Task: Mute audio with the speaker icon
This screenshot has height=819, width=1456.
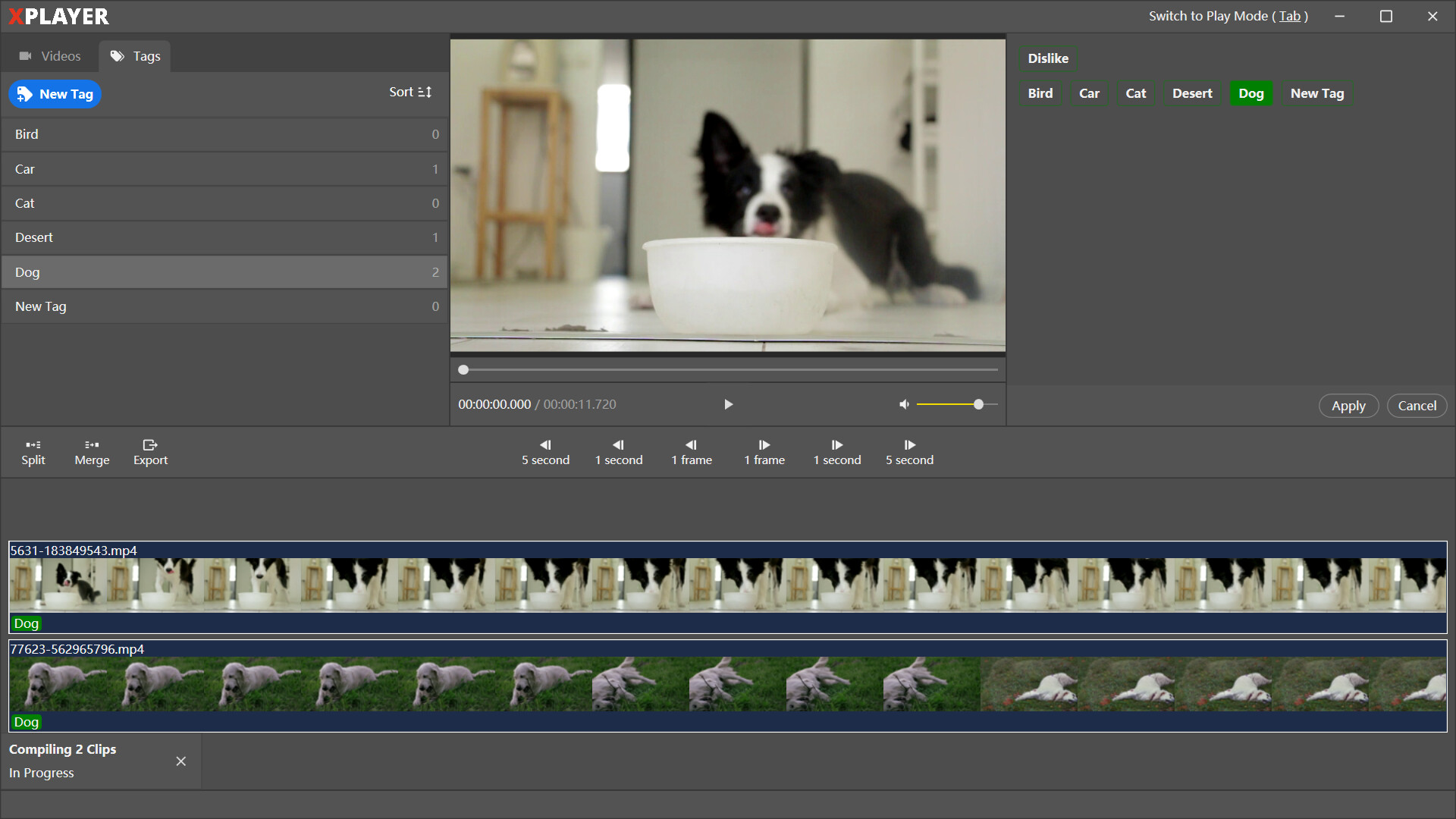Action: (904, 404)
